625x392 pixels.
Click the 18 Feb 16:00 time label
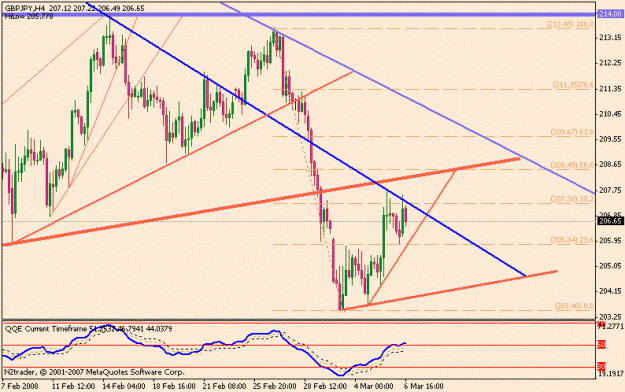click(x=174, y=386)
